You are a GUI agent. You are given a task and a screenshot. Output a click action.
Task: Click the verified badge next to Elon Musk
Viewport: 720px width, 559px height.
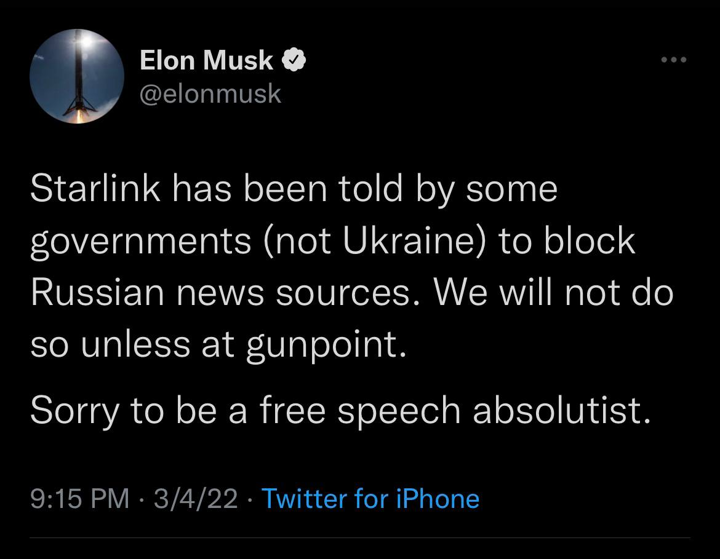pyautogui.click(x=294, y=60)
